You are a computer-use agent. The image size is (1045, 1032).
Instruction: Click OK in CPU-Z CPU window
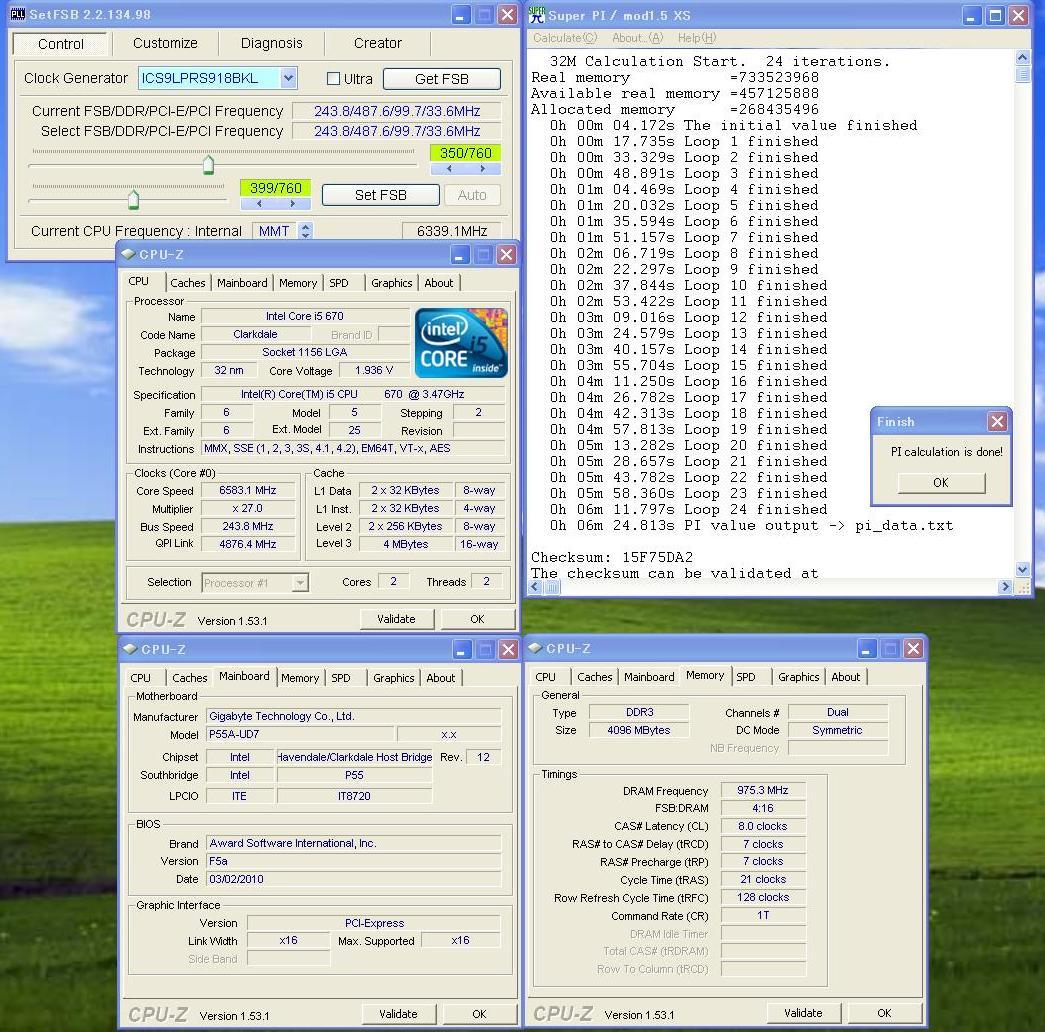[477, 619]
